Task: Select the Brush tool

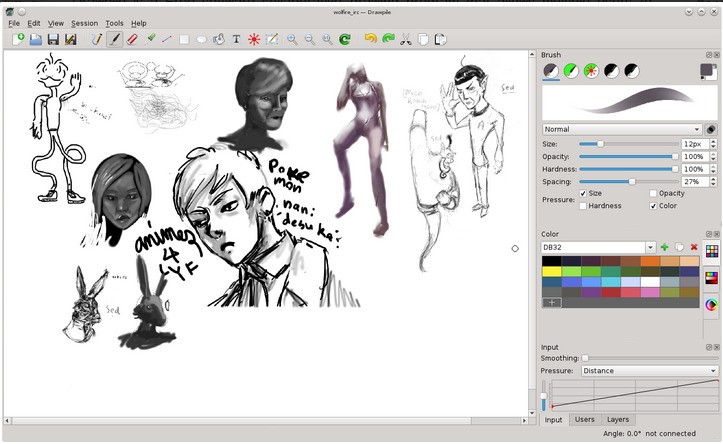Action: click(114, 40)
